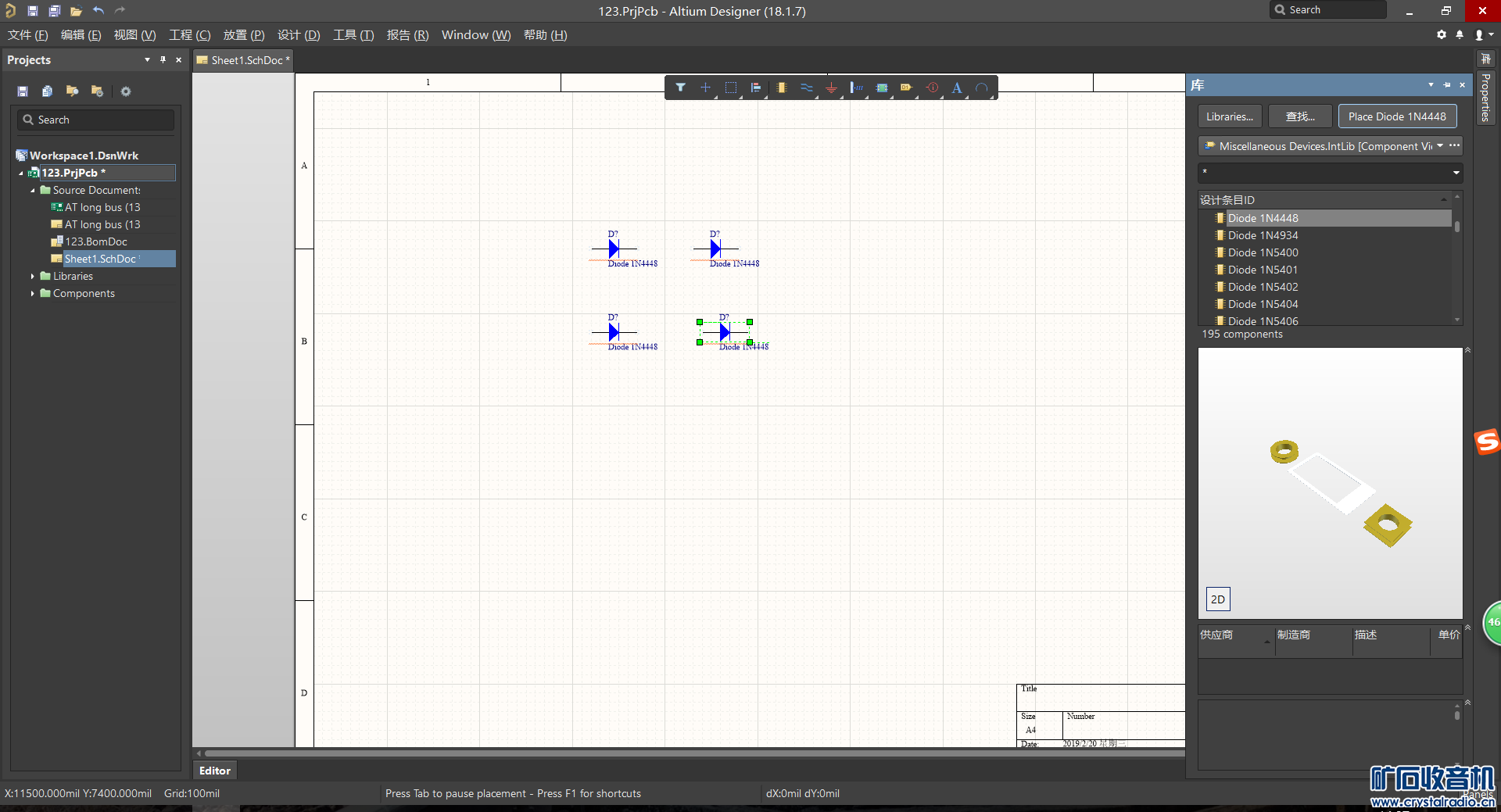Viewport: 1501px width, 812px height.
Task: Open the Align objects tool
Action: point(755,88)
